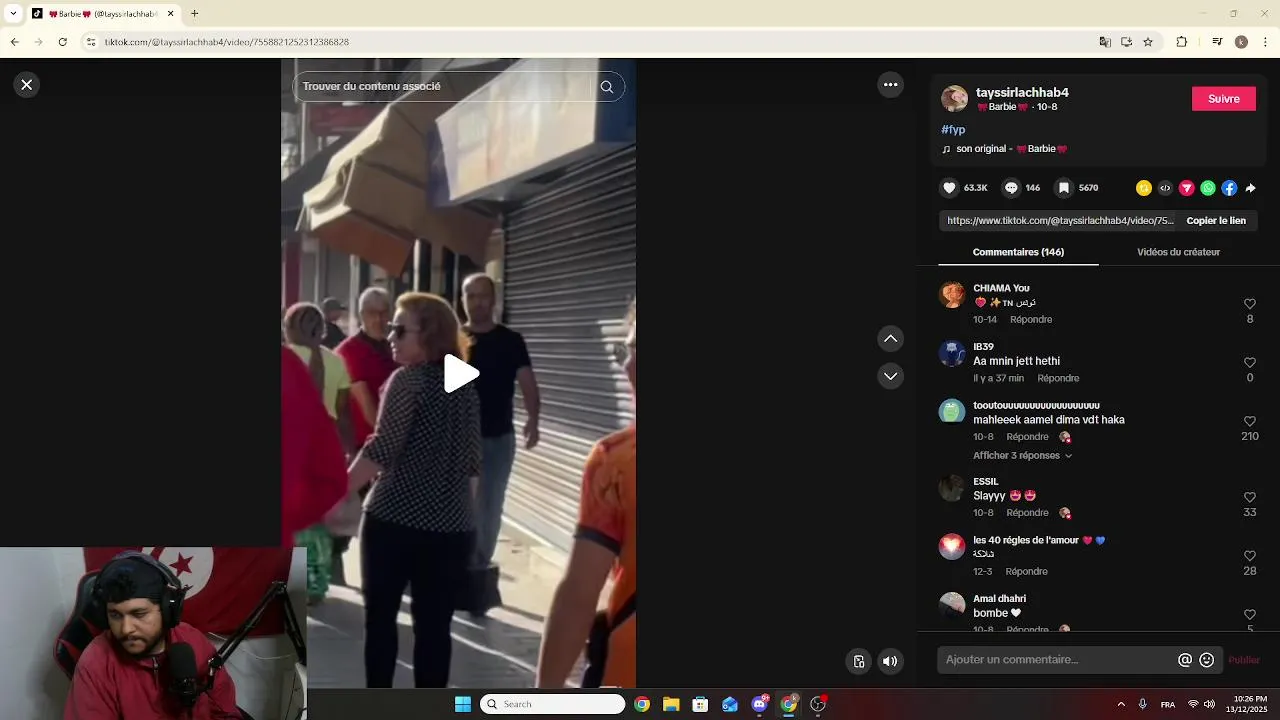
Task: Bookmark the video with favorites icon
Action: [1064, 188]
